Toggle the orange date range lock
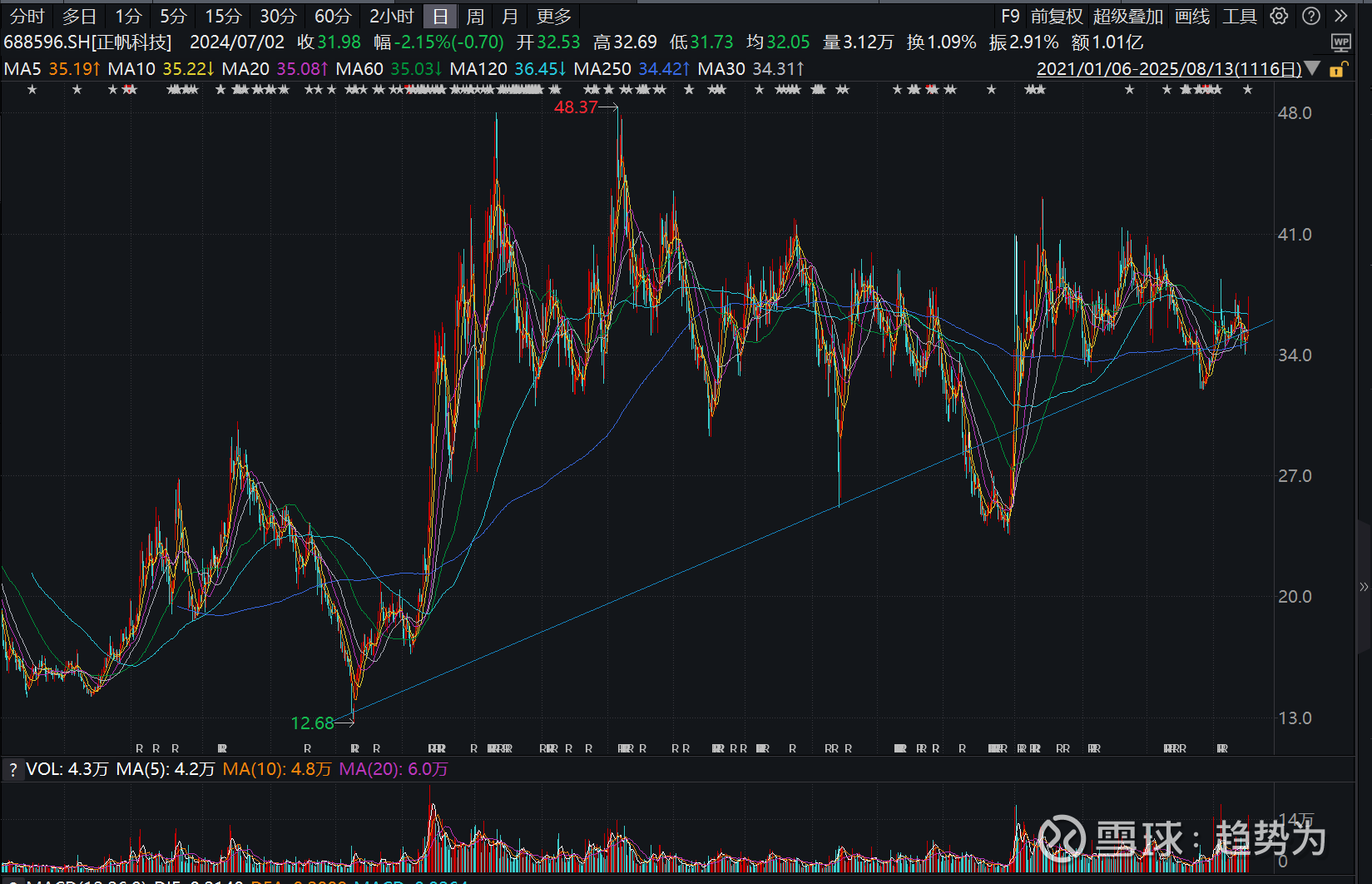1372x884 pixels. [1338, 69]
